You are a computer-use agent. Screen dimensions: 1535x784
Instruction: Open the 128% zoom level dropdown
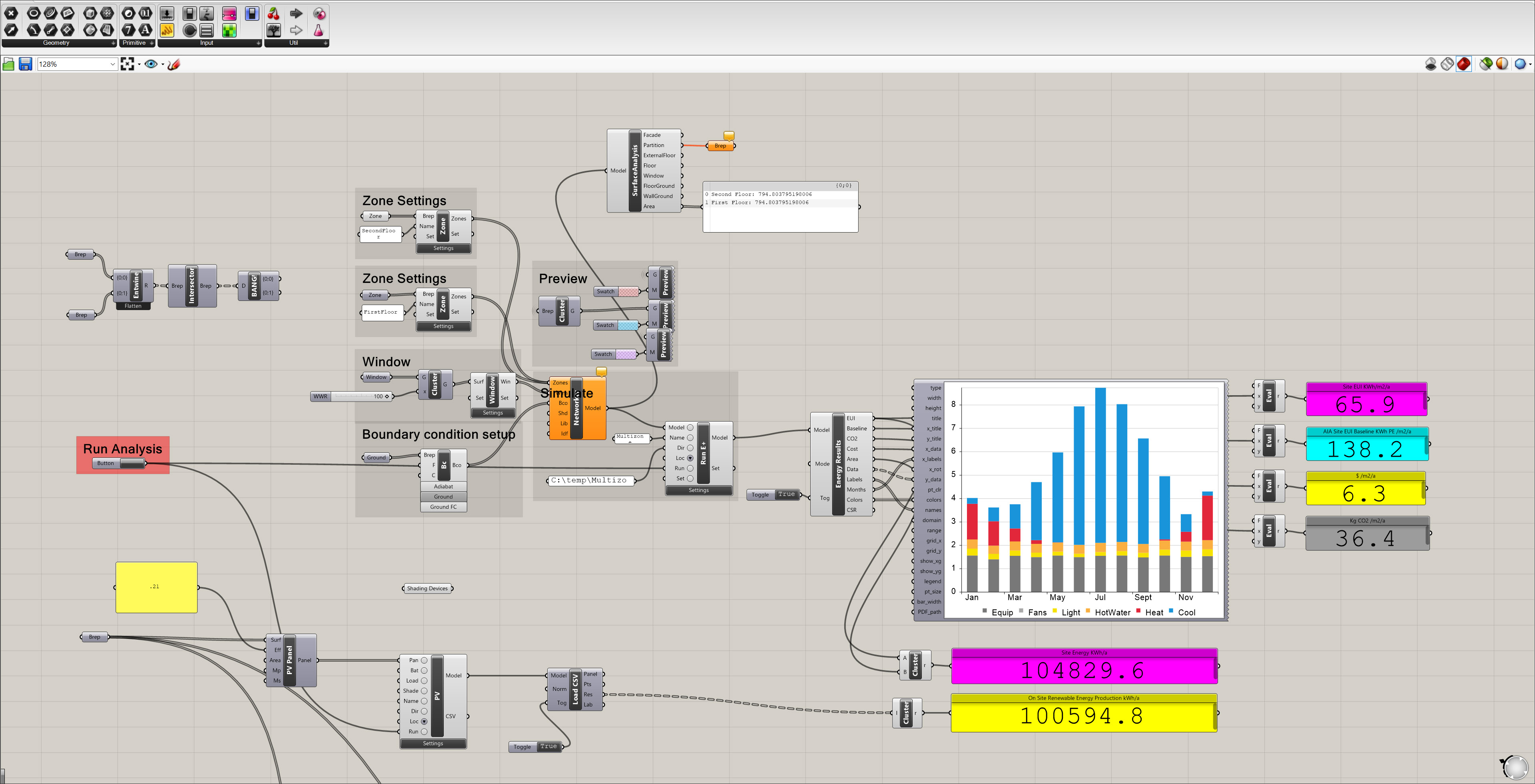tap(113, 64)
